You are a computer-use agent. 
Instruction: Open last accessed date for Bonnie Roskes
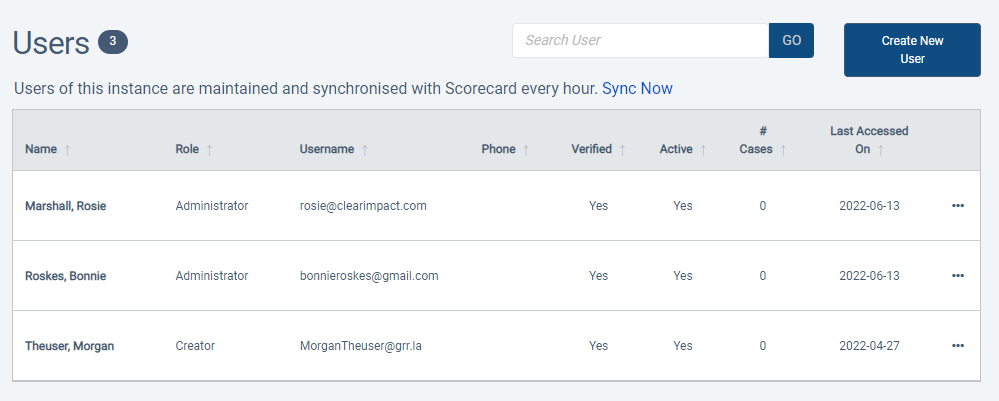click(869, 276)
